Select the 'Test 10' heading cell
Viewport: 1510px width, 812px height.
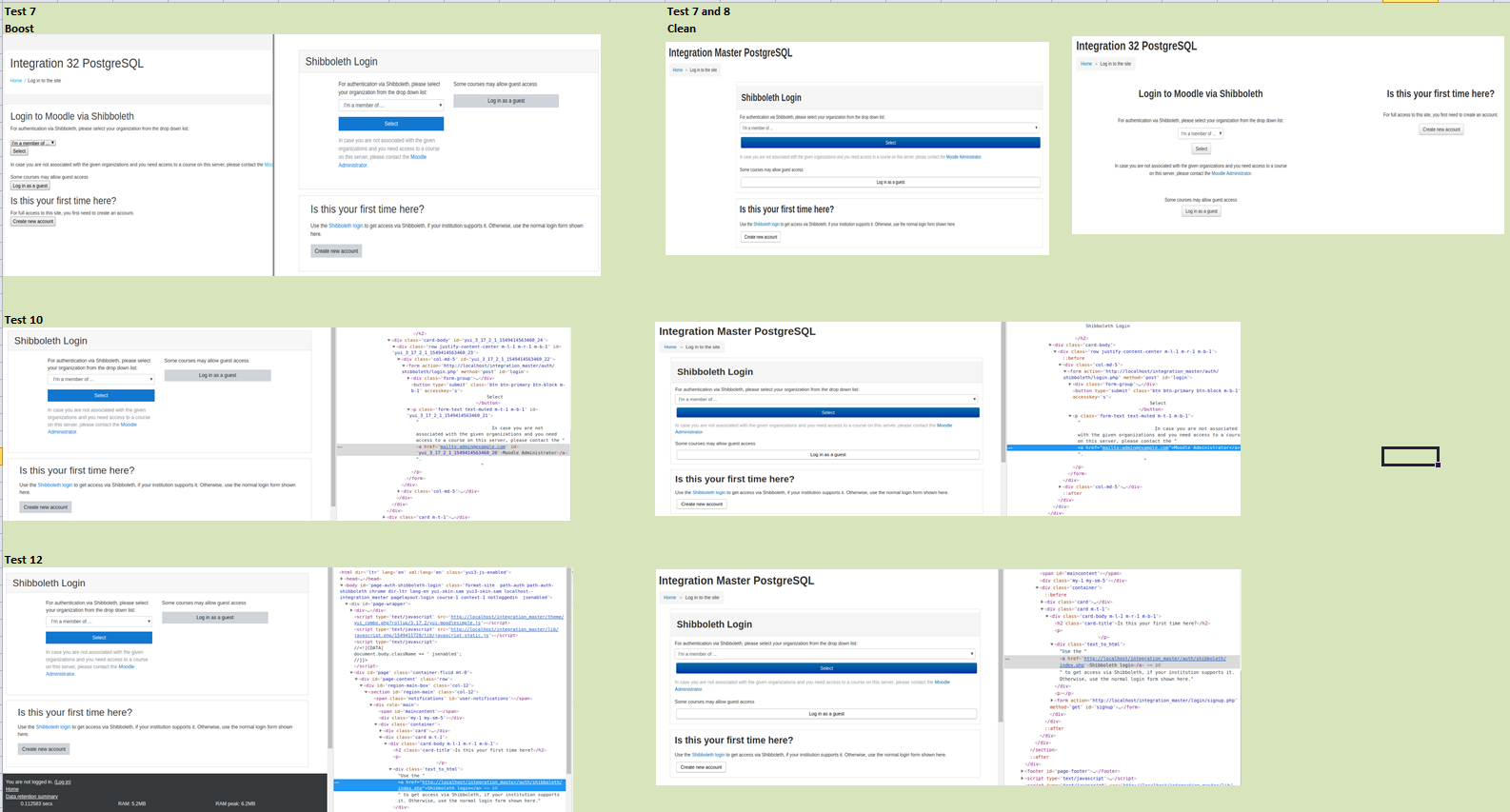click(24, 320)
